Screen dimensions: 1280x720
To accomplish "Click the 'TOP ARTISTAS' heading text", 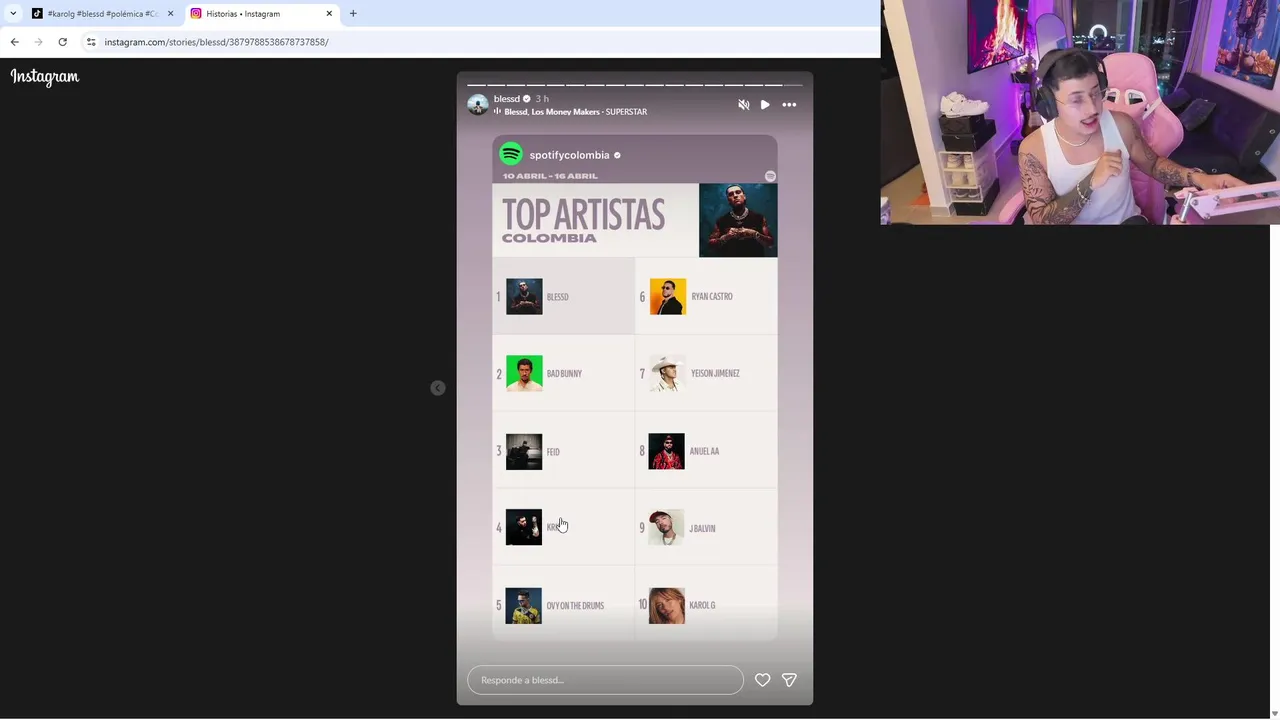I will coord(583,214).
